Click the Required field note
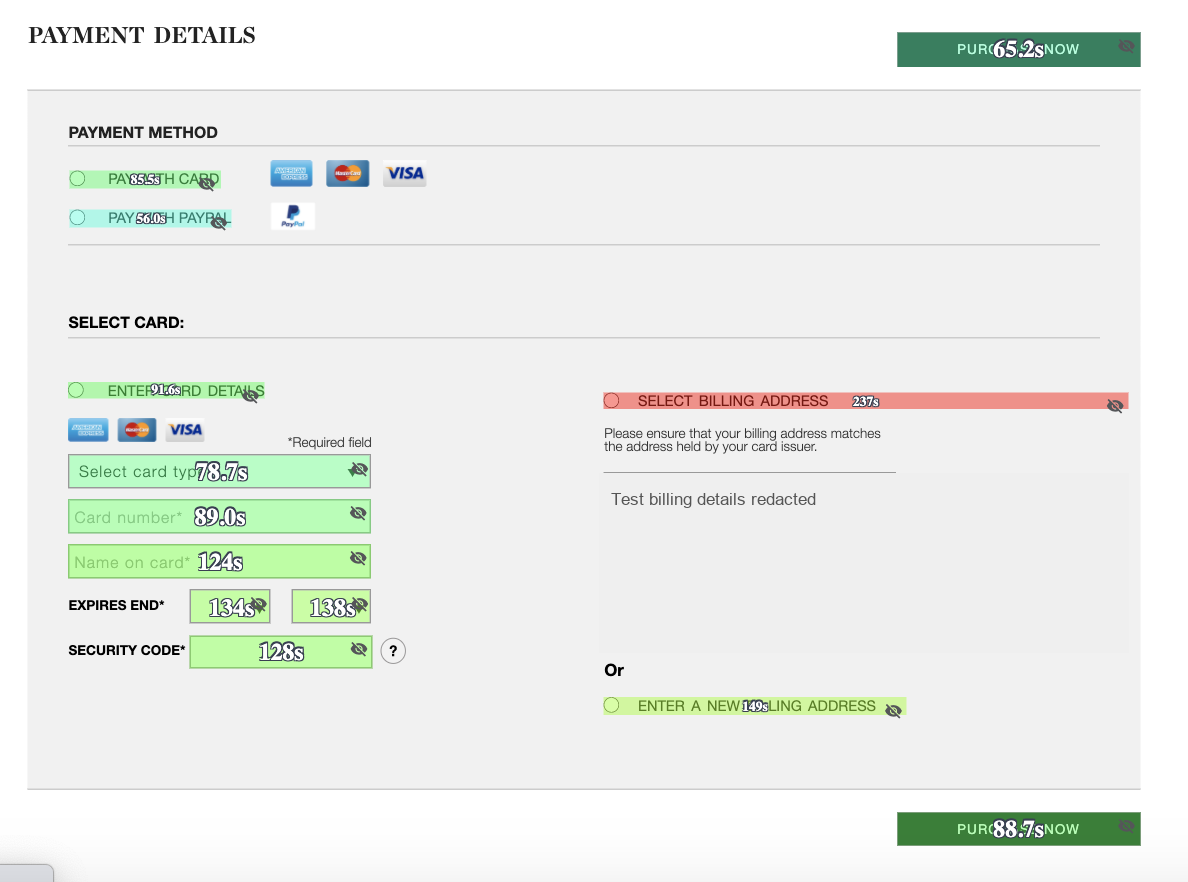Viewport: 1188px width, 882px height. pos(329,443)
